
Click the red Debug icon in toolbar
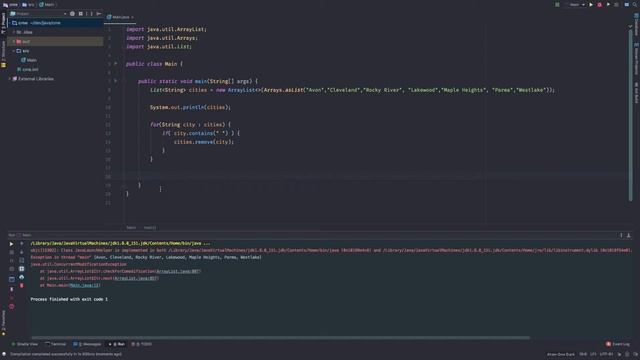click(599, 4)
